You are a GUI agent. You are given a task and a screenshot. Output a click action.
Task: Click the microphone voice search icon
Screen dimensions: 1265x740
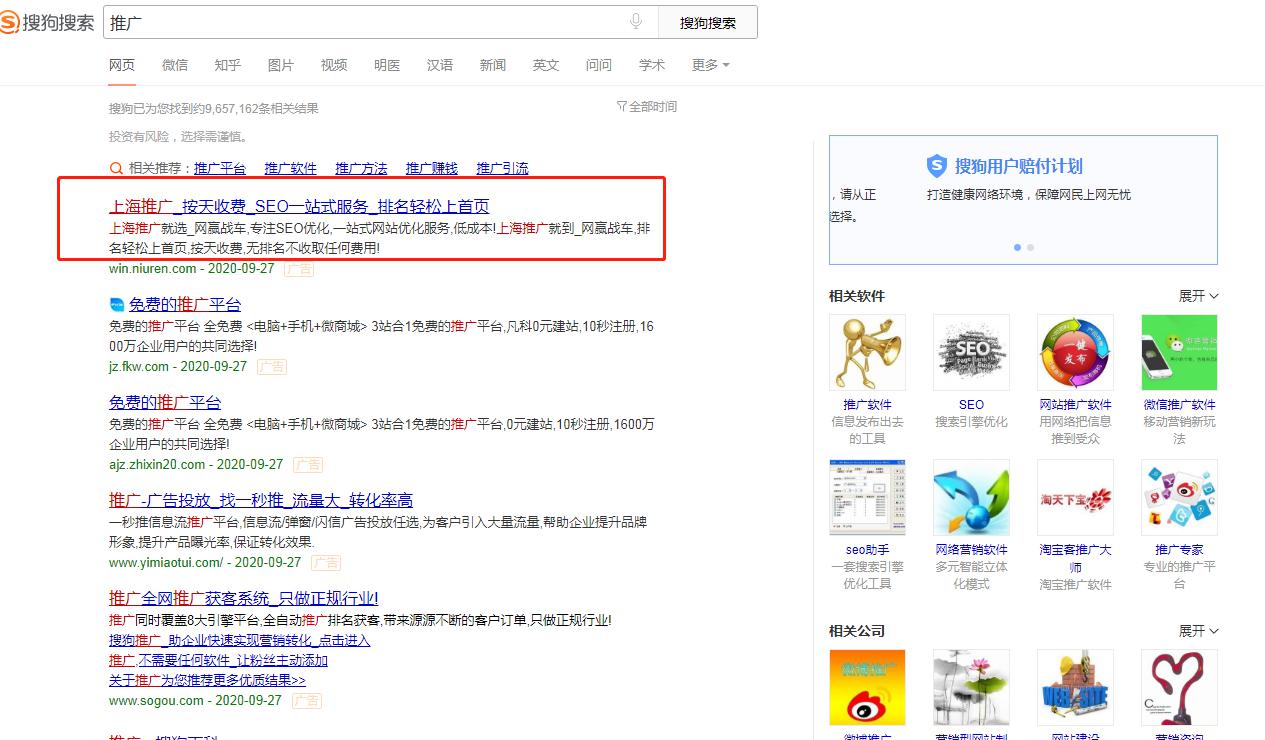click(636, 22)
